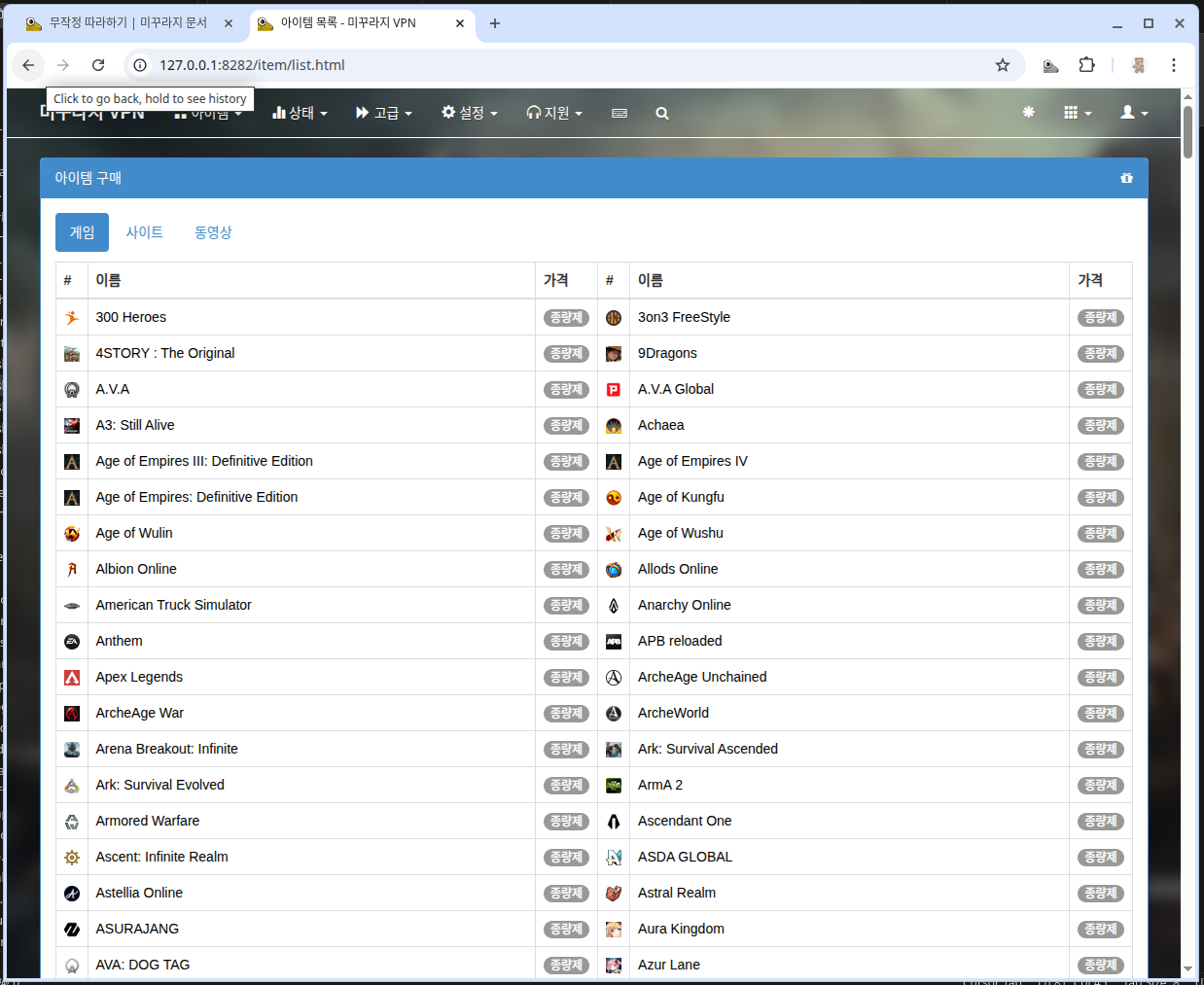
Task: Click the Apex Legends icon
Action: tap(72, 678)
